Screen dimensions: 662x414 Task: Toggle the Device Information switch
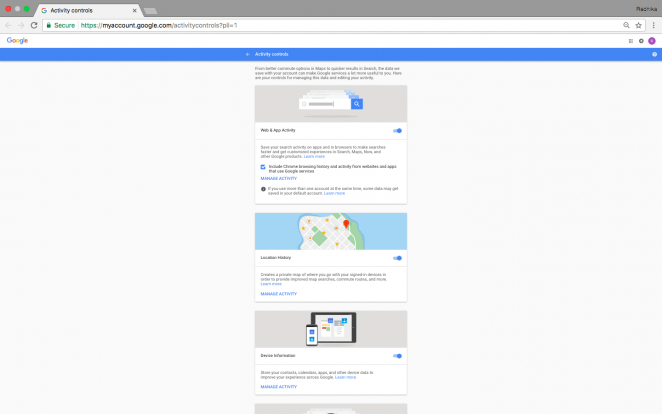[397, 356]
